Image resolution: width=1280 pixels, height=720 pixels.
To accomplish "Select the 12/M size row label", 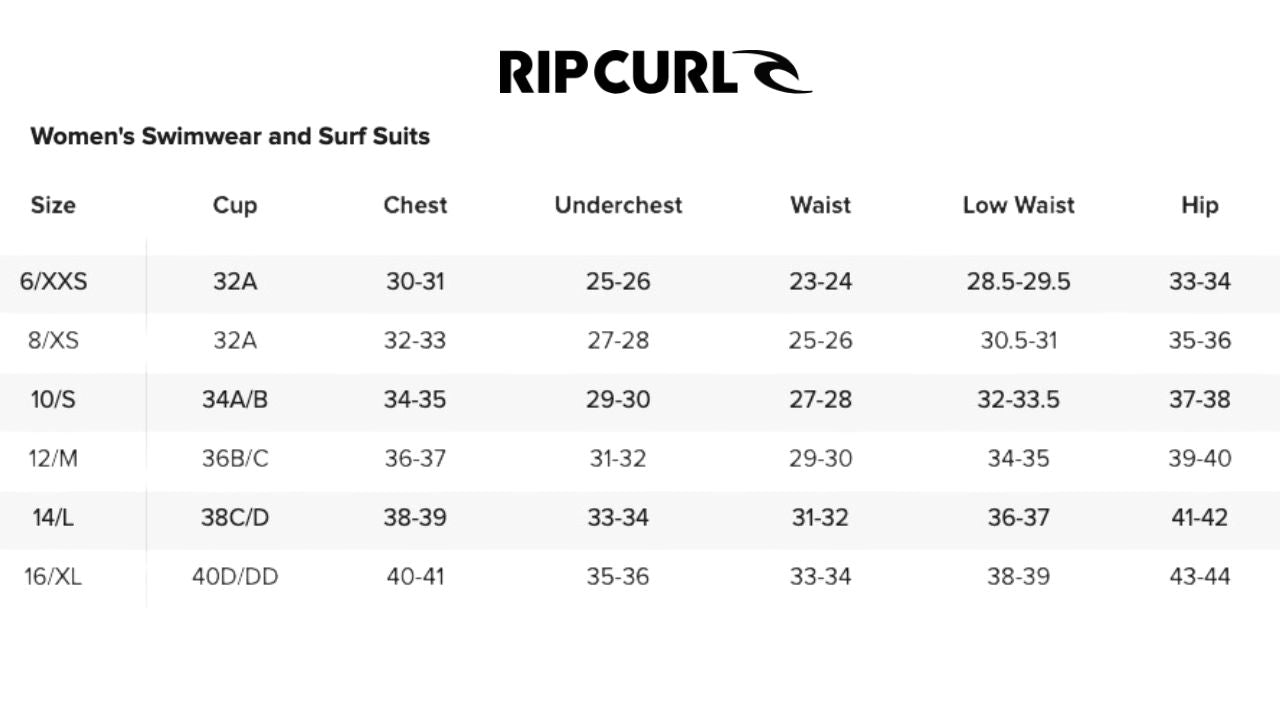I will (54, 459).
